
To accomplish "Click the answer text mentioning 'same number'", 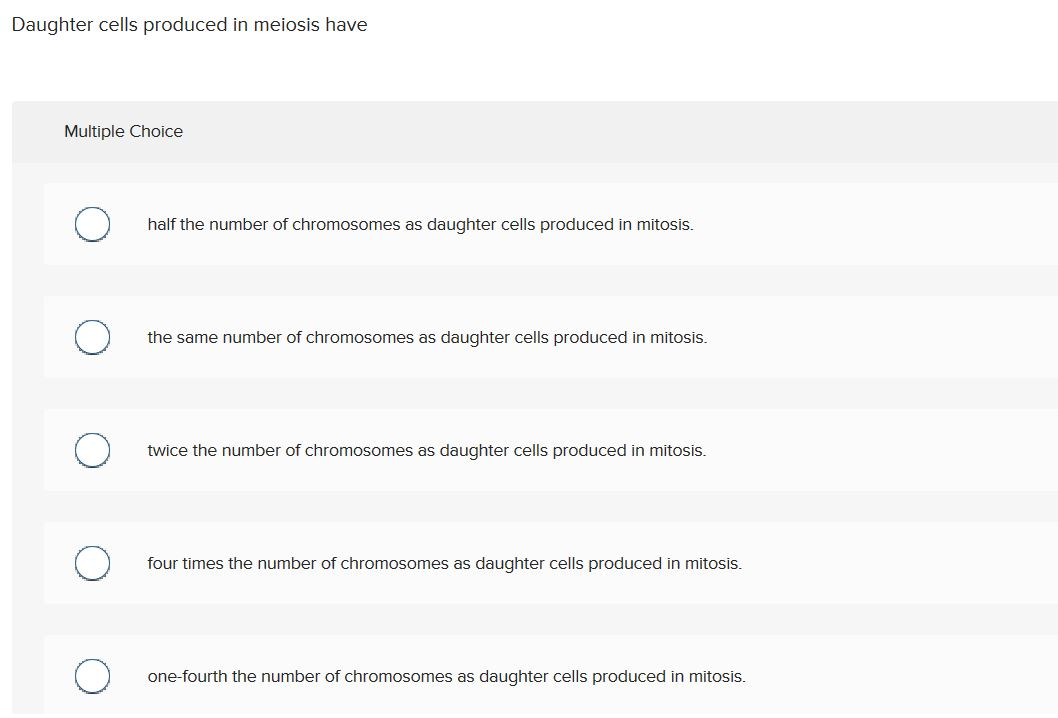I will click(427, 338).
